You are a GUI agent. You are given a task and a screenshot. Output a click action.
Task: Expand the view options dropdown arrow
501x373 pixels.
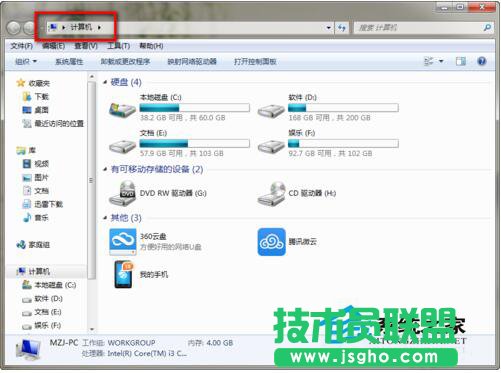(441, 61)
